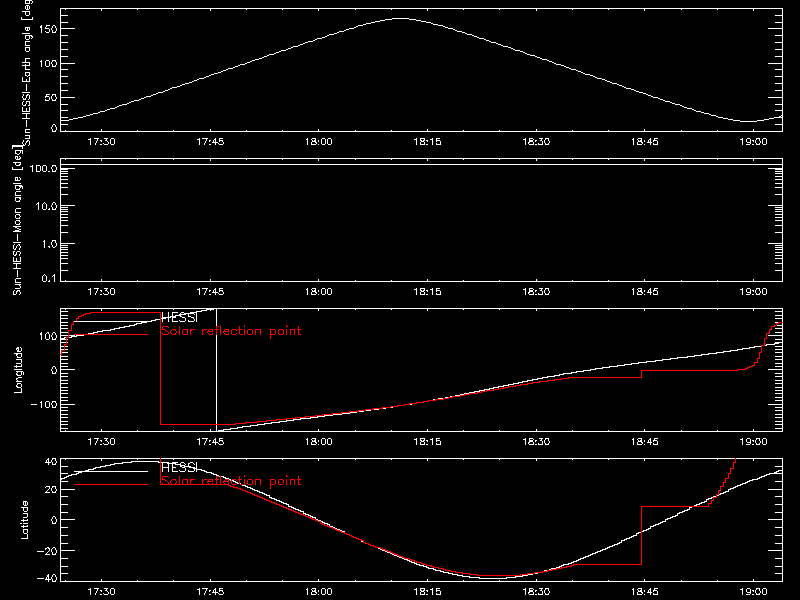This screenshot has width=800, height=600.
Task: Select the -100 tick on Longitude axis
Action: pyautogui.click(x=44, y=404)
